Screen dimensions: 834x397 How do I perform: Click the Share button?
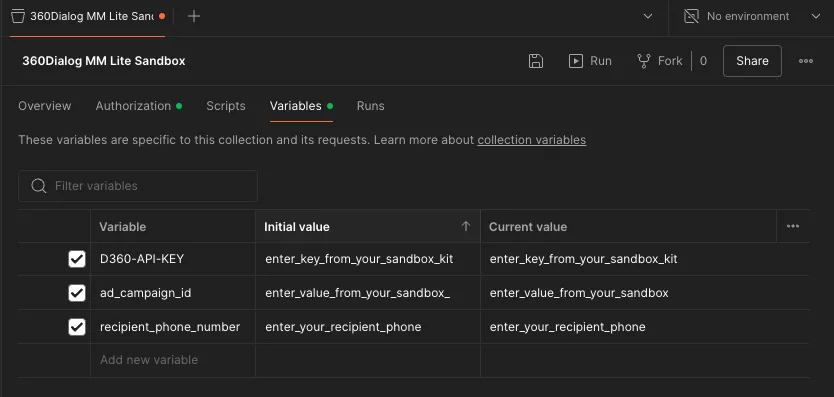pyautogui.click(x=752, y=61)
